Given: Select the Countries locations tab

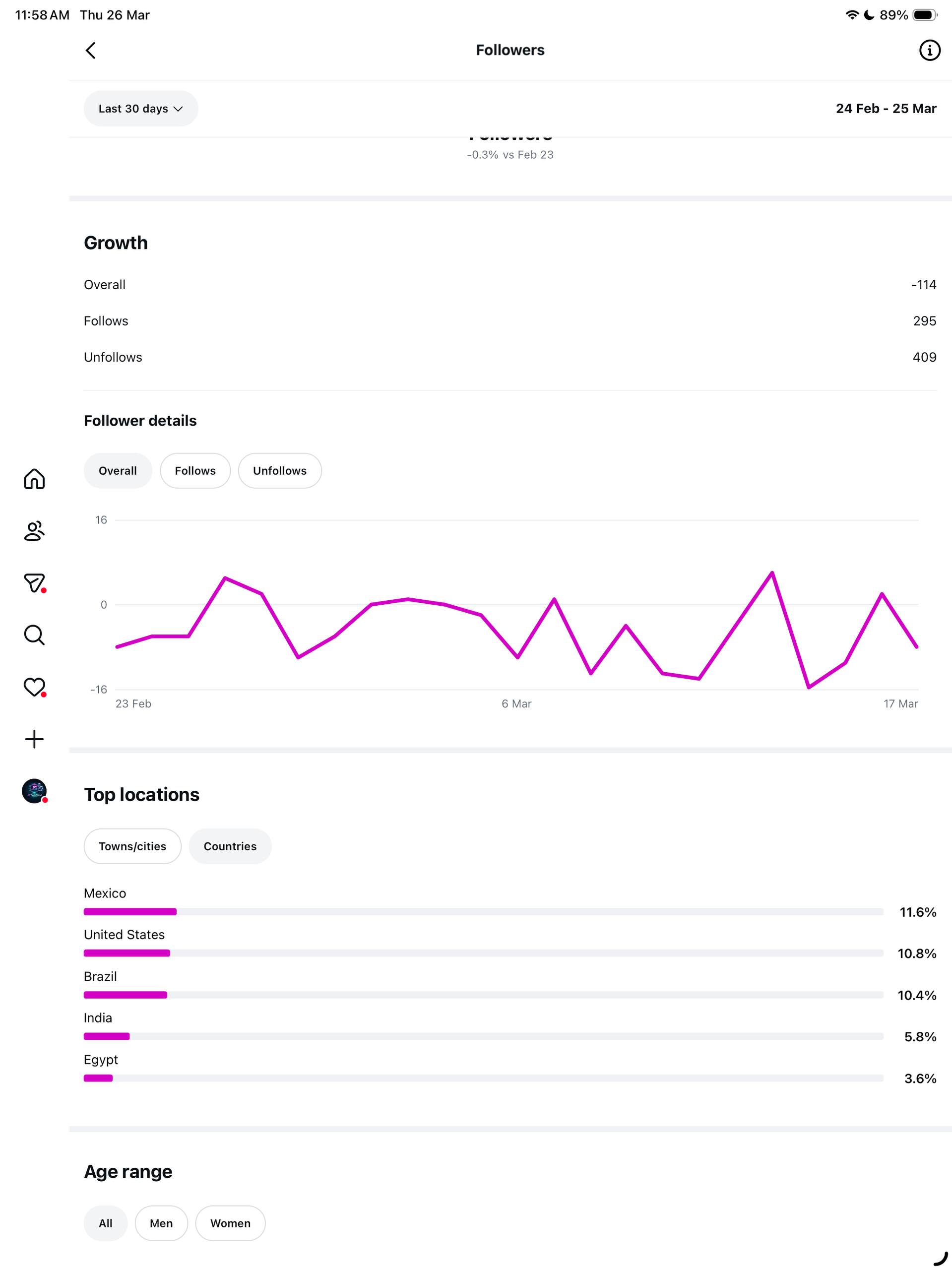Looking at the screenshot, I should pyautogui.click(x=230, y=846).
